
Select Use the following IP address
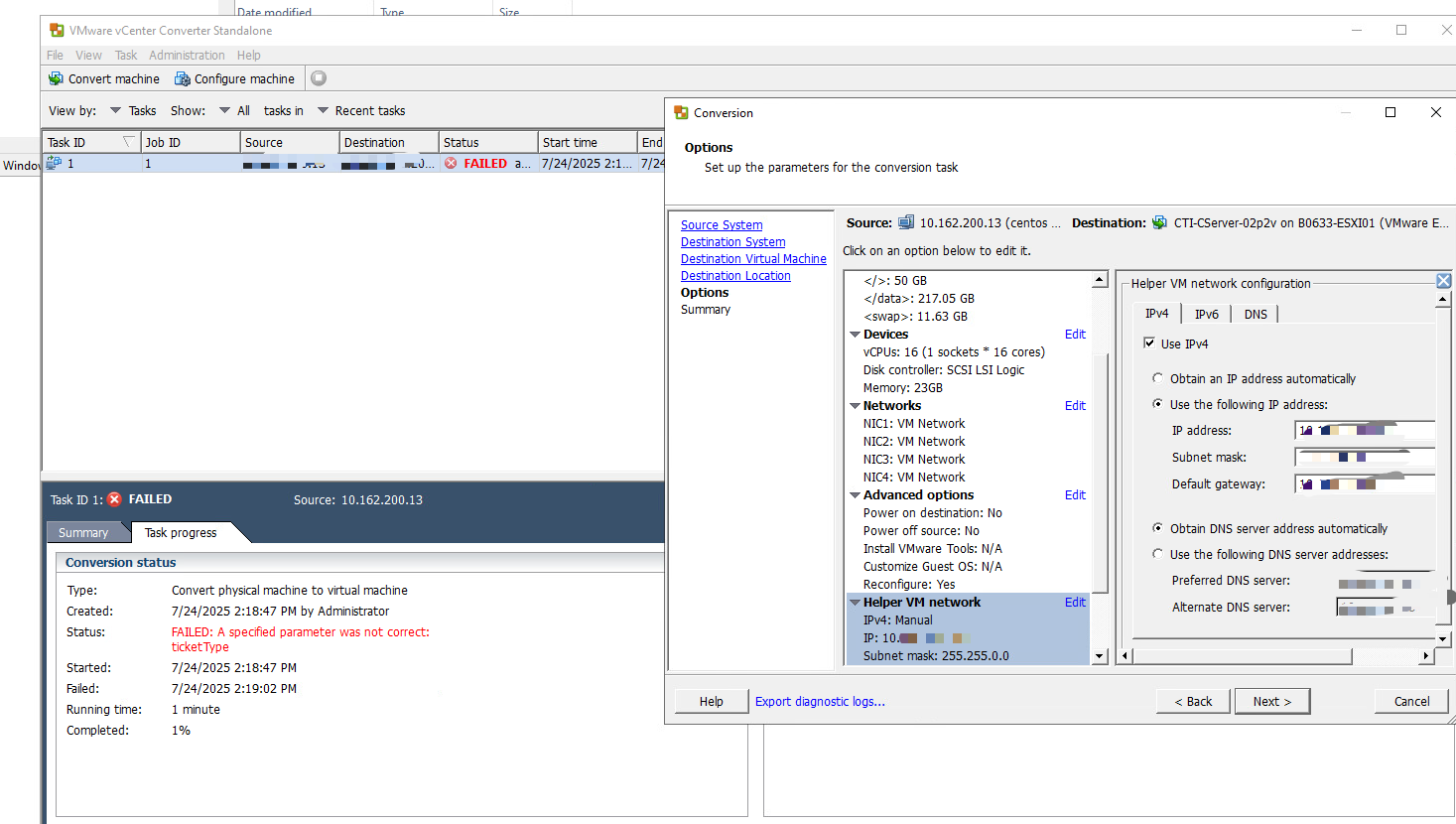(1157, 404)
